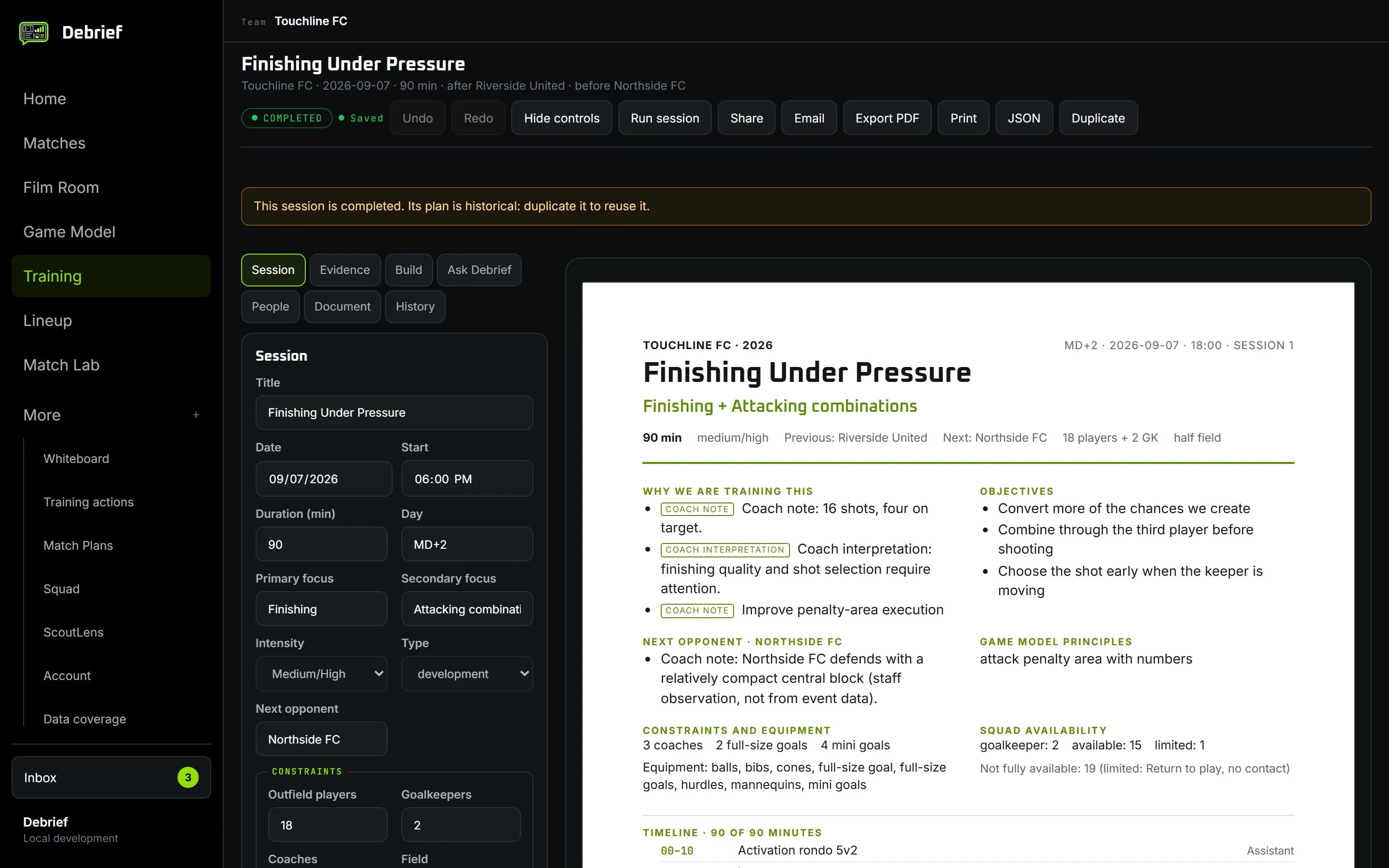Open the Inbox with 3 badge
The height and width of the screenshot is (868, 1389).
tap(111, 777)
